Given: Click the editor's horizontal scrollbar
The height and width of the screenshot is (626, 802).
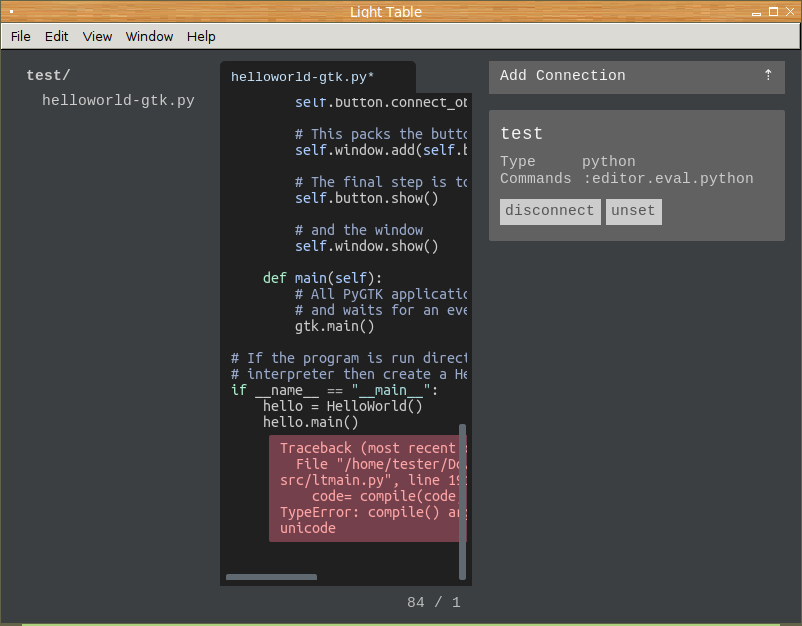Looking at the screenshot, I should click(271, 577).
